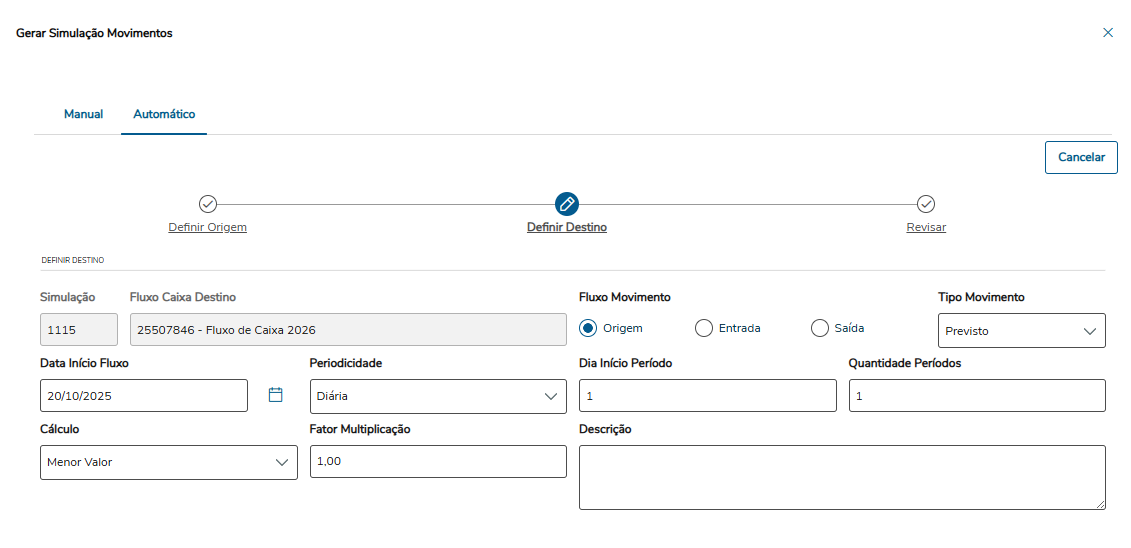Open the Cálculo dropdown showing Menor Valor

(168, 462)
